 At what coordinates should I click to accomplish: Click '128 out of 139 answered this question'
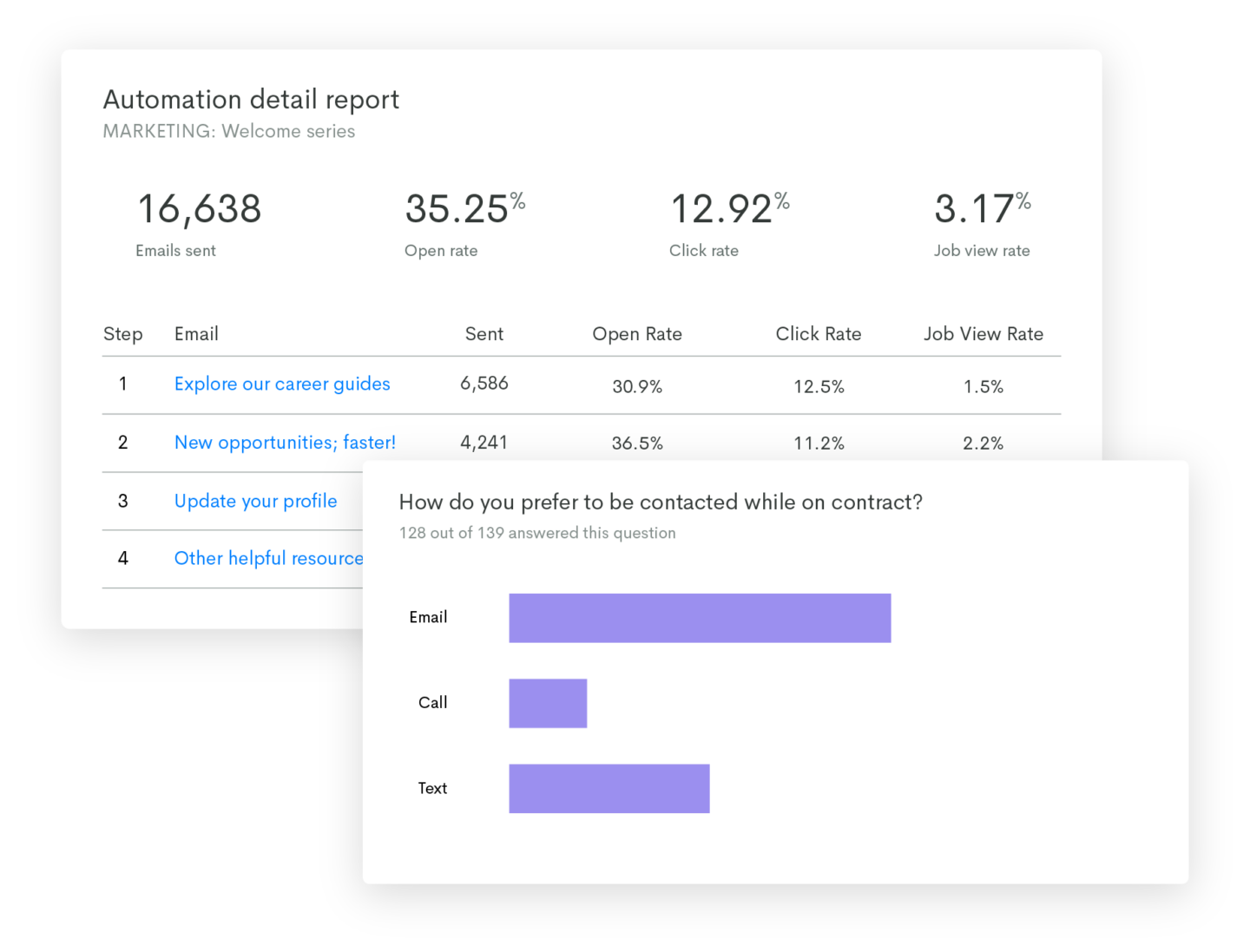pos(537,533)
